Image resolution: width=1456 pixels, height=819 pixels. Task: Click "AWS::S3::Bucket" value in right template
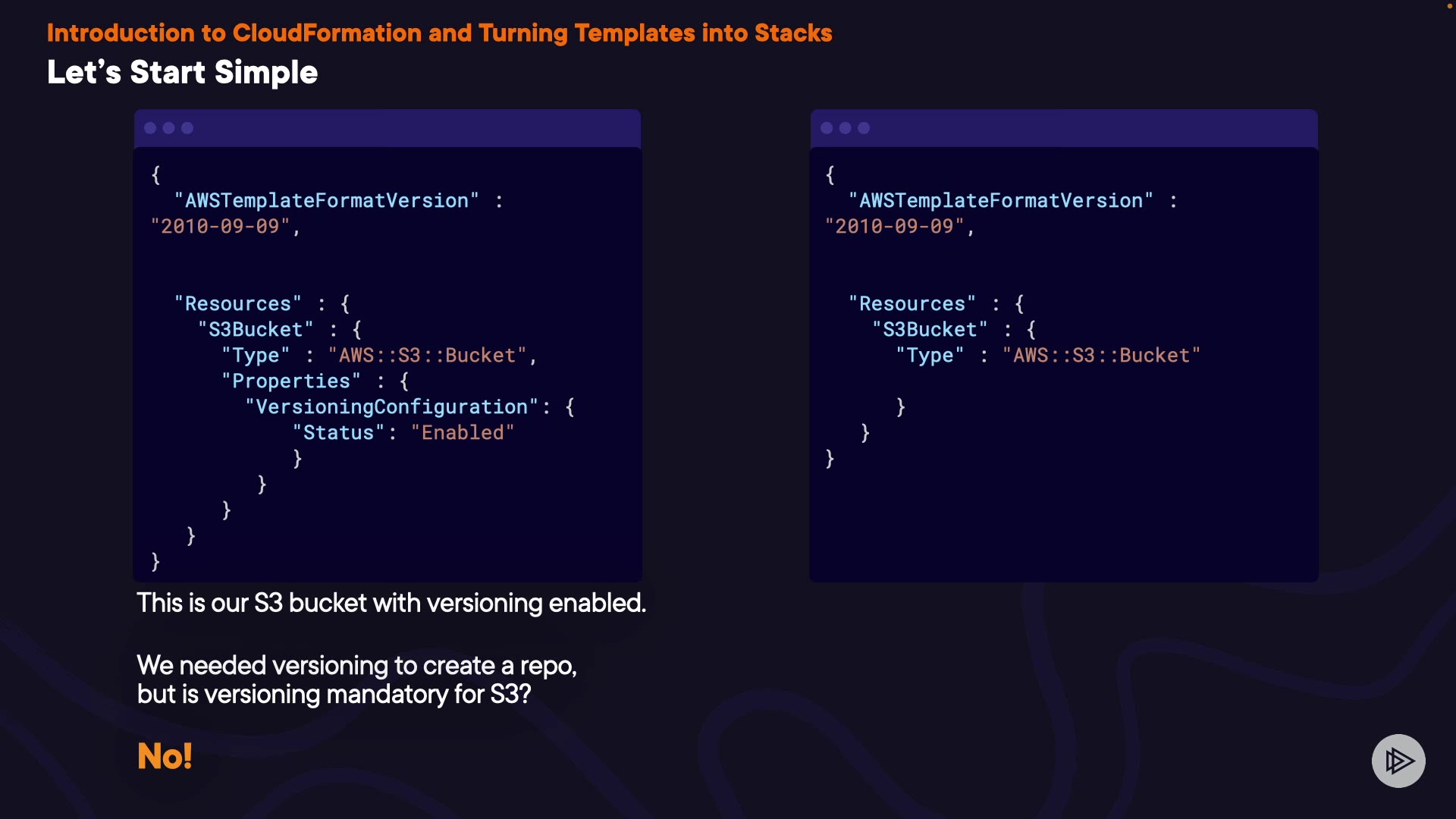click(1101, 356)
